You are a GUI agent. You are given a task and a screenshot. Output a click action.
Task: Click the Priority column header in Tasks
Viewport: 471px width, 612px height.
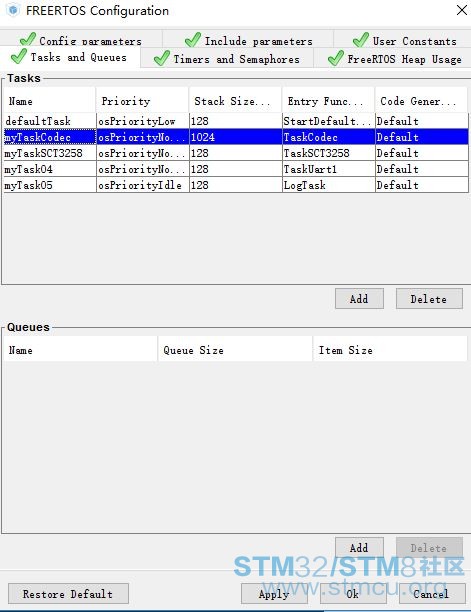coord(142,101)
